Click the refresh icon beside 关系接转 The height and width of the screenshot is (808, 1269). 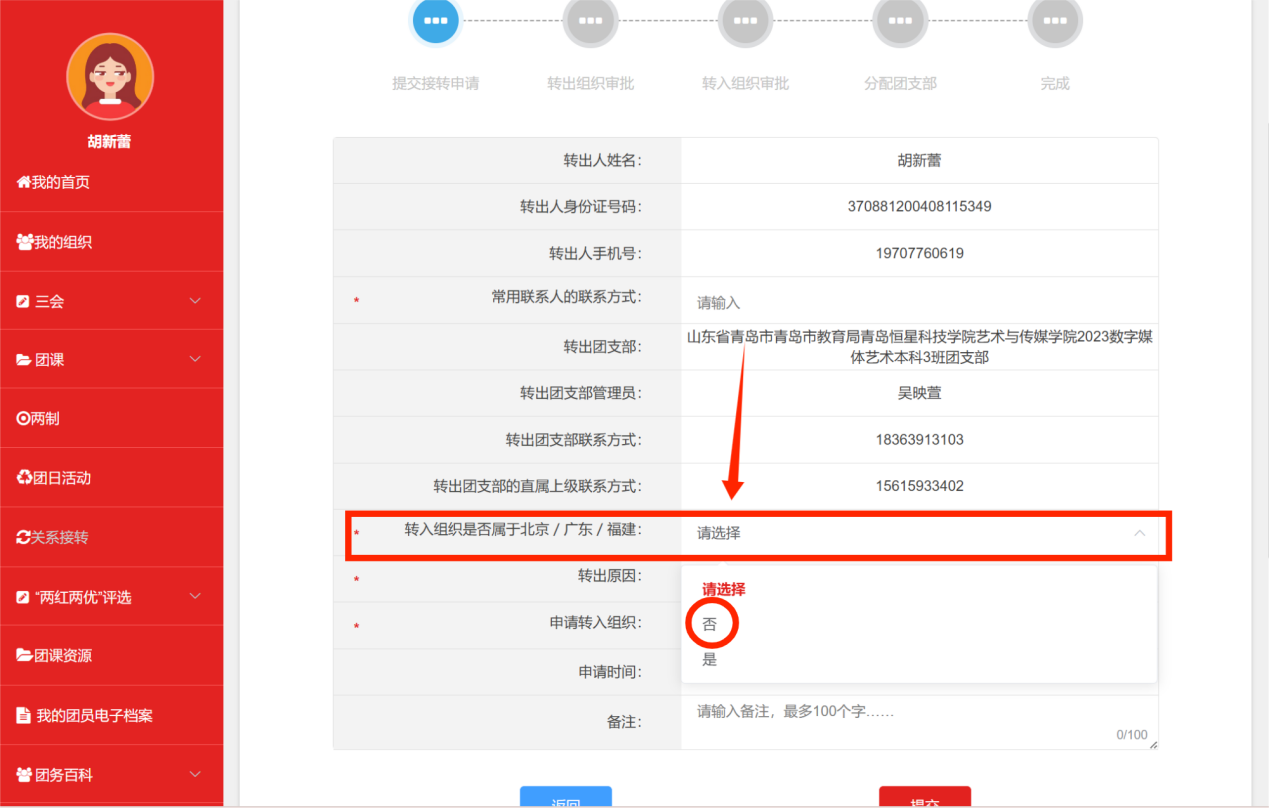(23, 537)
